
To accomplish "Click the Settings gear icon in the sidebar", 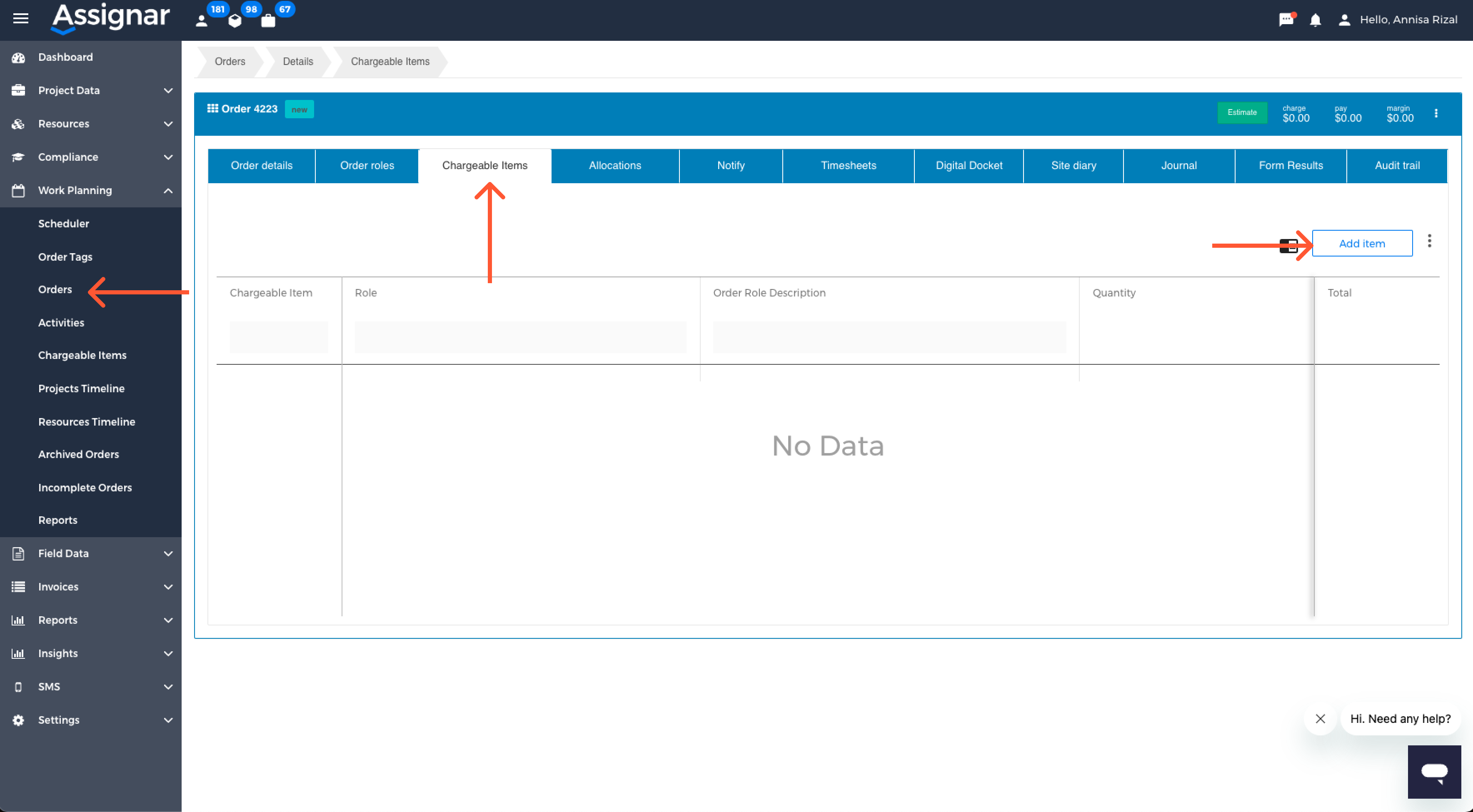I will click(18, 720).
